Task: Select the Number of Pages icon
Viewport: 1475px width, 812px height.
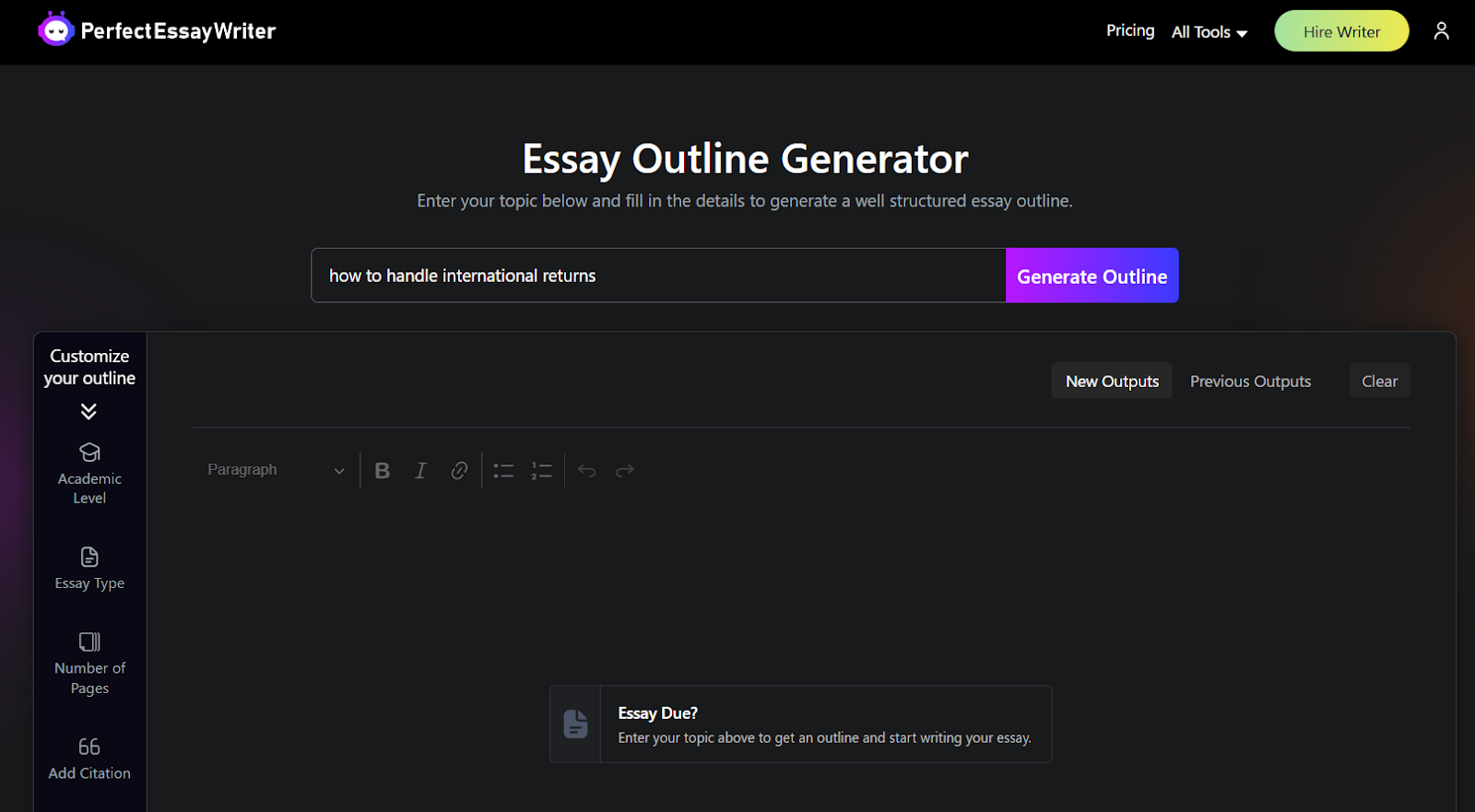Action: pos(89,641)
